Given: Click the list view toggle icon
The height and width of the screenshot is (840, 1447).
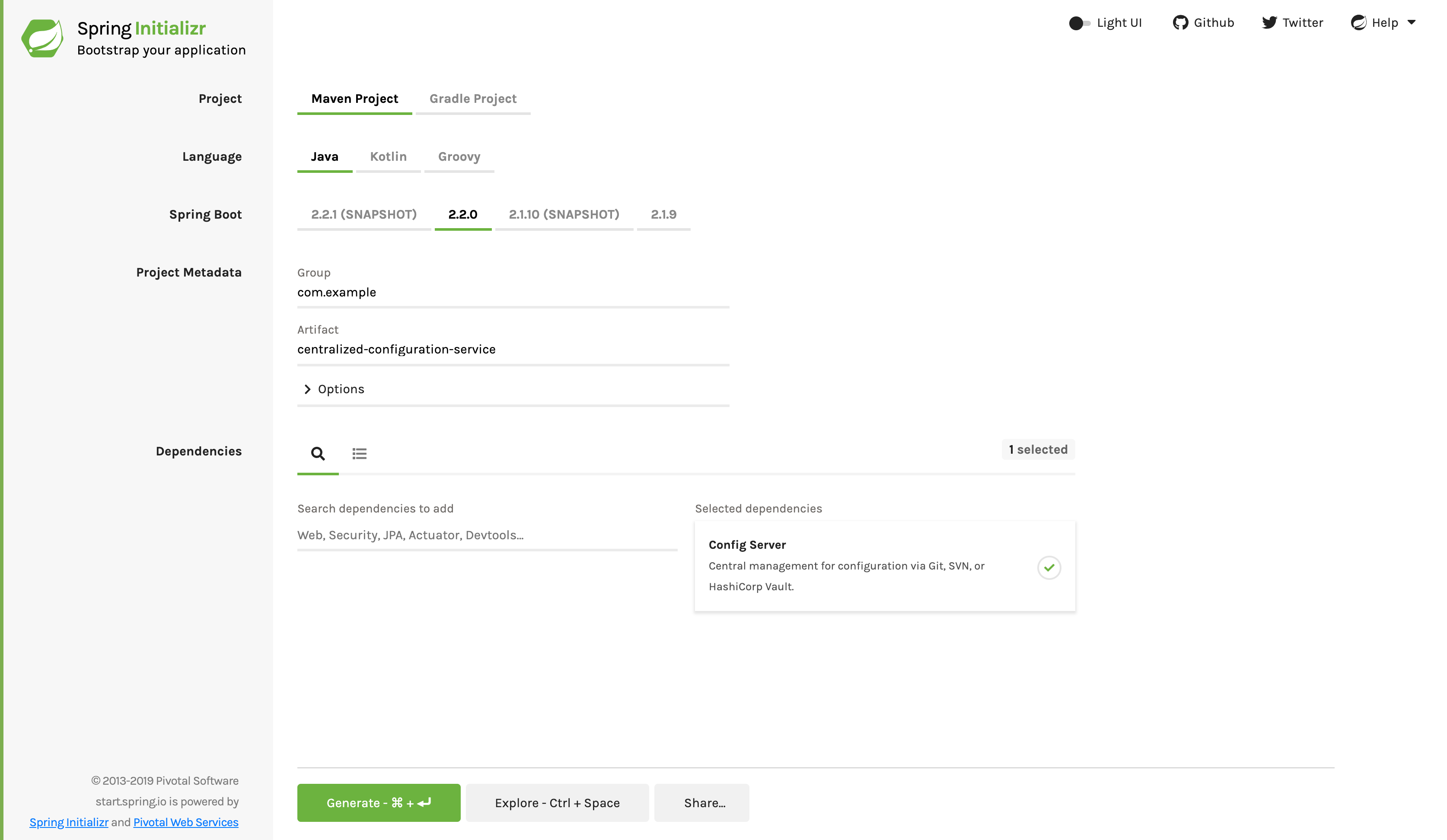Looking at the screenshot, I should [x=360, y=453].
